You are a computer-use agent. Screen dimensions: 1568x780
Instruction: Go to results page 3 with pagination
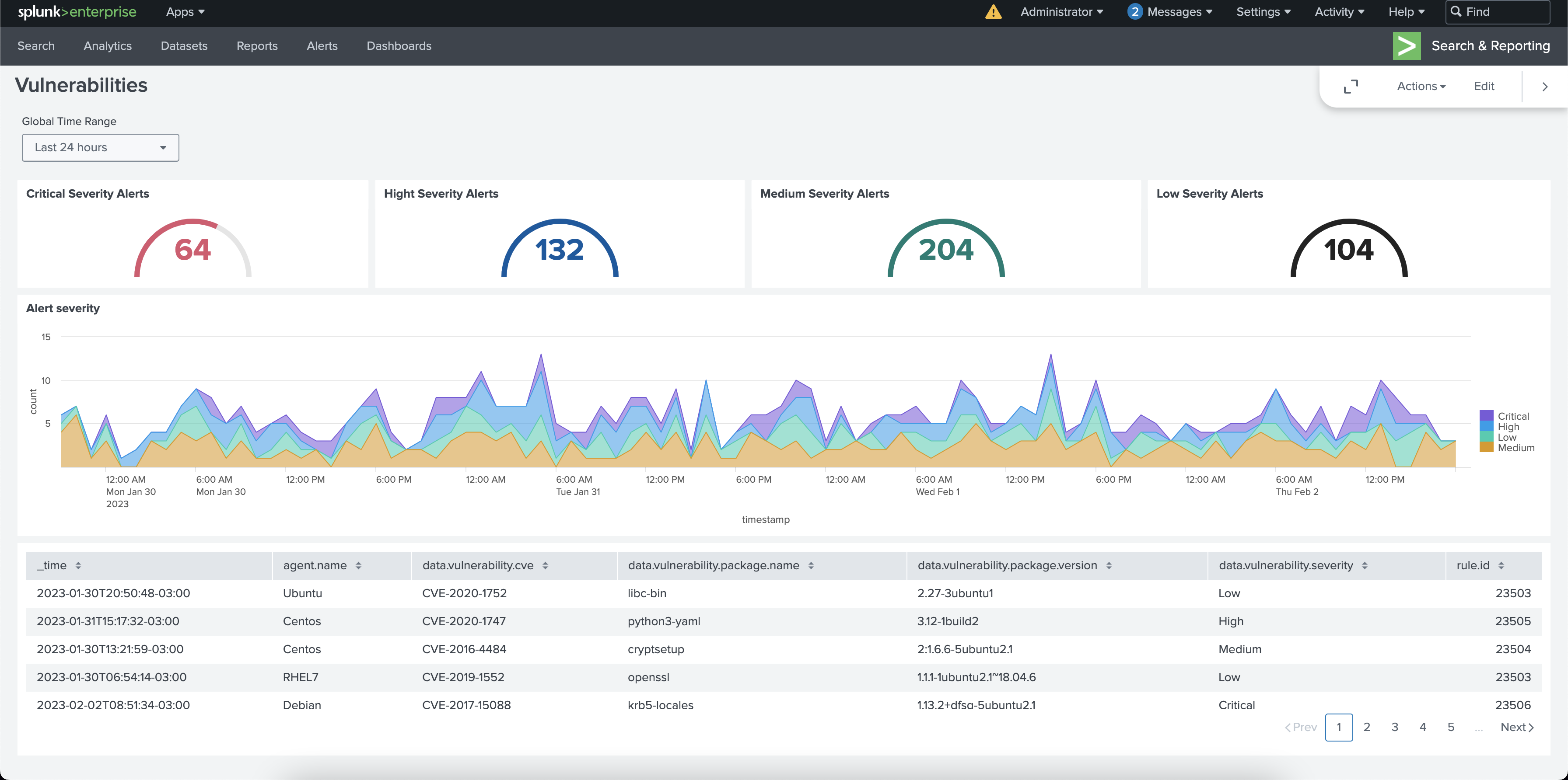(1394, 727)
